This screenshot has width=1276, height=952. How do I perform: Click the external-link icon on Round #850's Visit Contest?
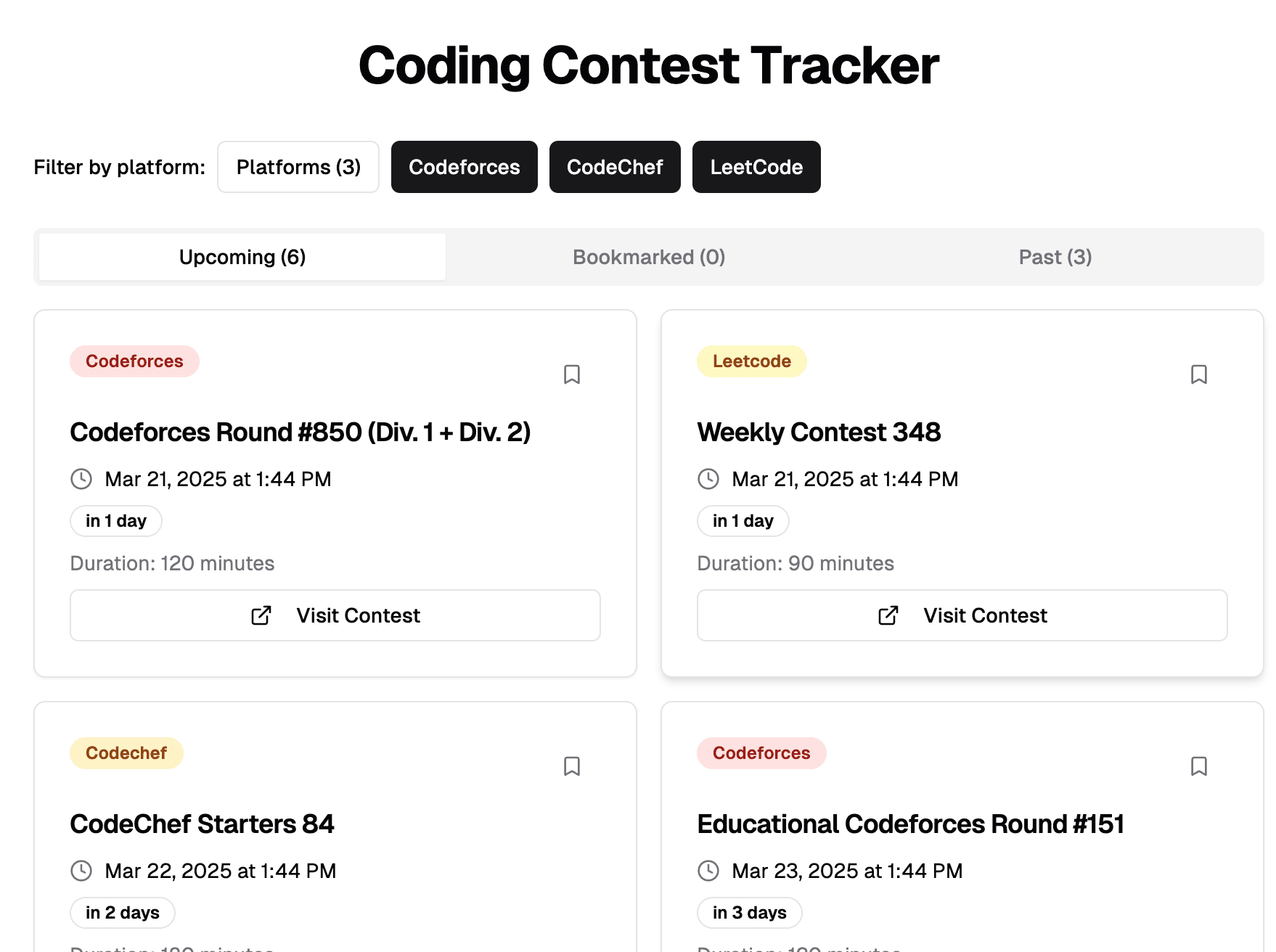click(259, 615)
